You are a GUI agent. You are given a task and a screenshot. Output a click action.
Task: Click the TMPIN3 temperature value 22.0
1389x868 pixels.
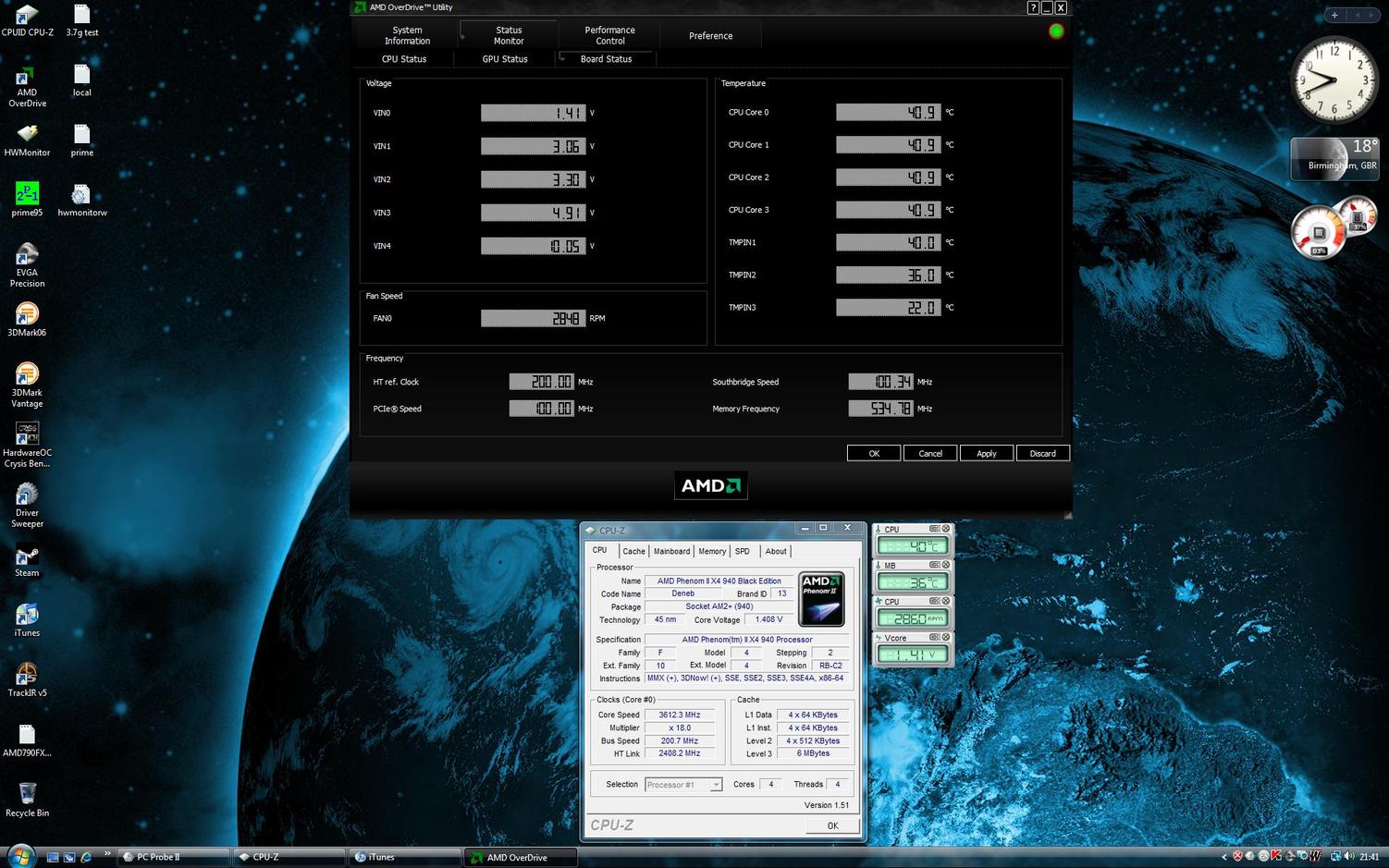pyautogui.click(x=888, y=307)
